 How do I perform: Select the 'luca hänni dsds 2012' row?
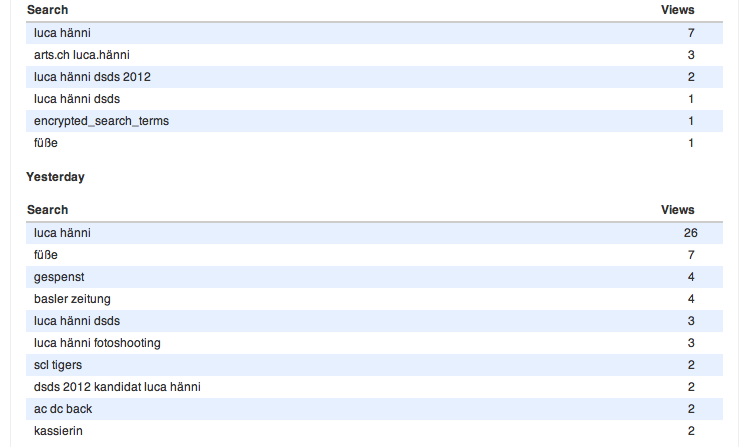(x=374, y=77)
